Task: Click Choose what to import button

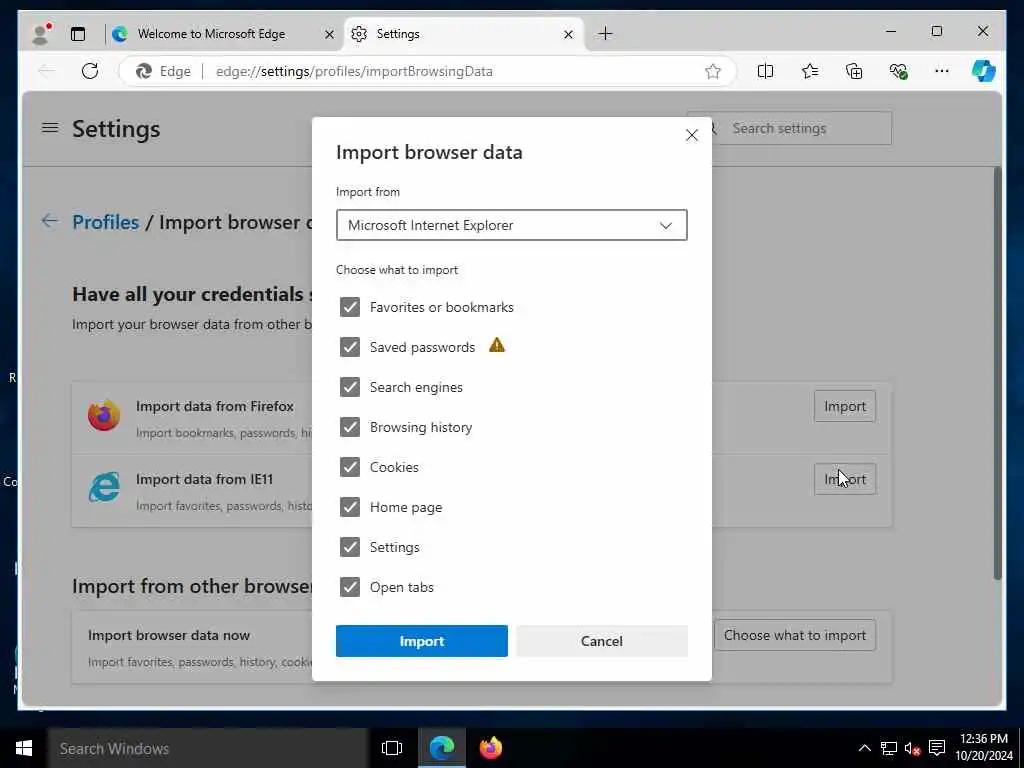Action: (794, 635)
